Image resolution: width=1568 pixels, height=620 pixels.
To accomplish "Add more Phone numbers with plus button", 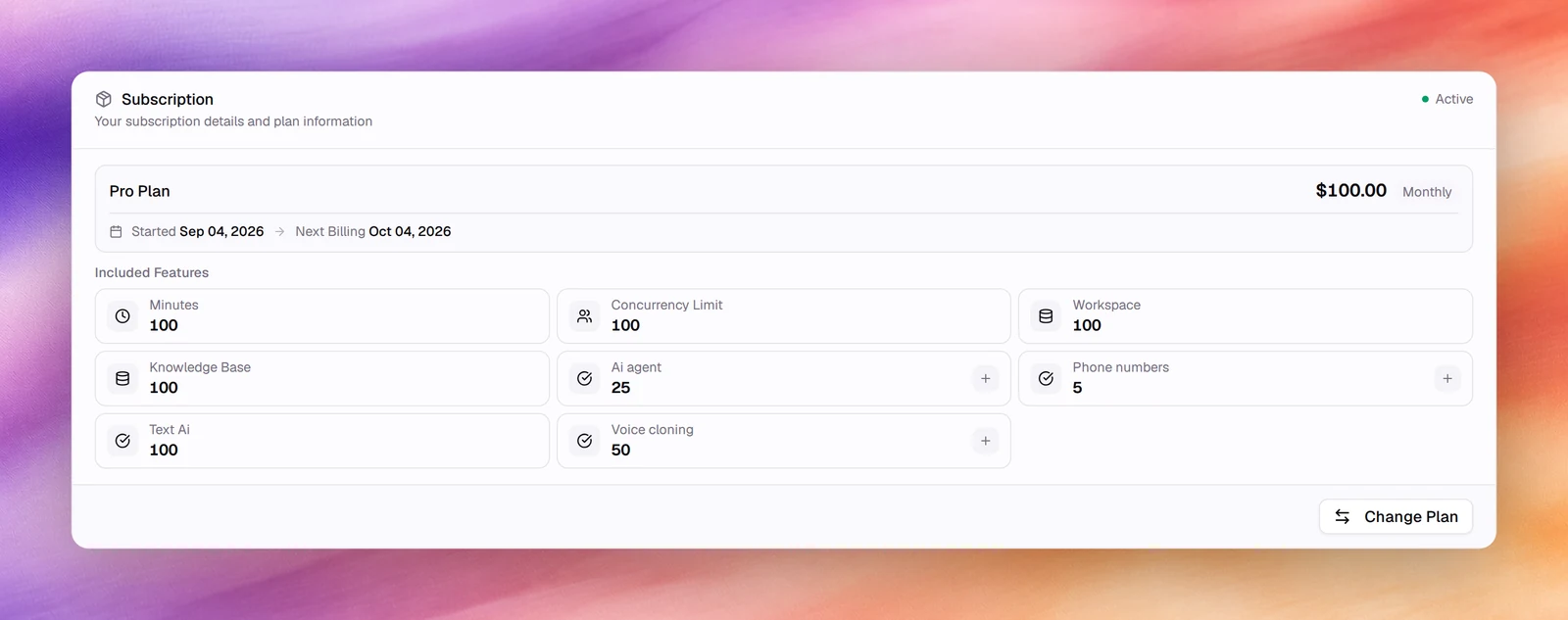I will [x=1447, y=378].
